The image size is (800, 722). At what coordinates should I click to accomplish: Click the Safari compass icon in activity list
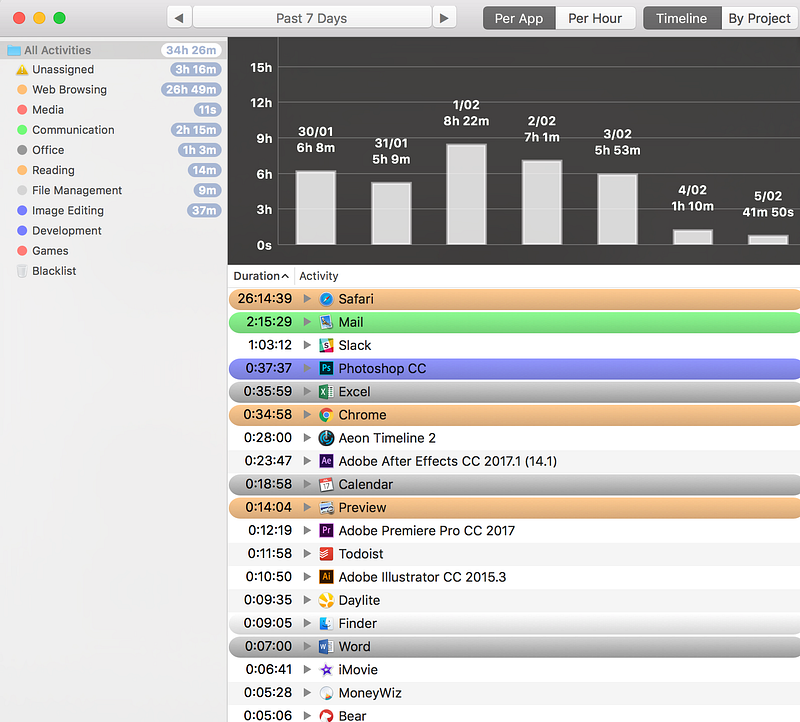326,299
